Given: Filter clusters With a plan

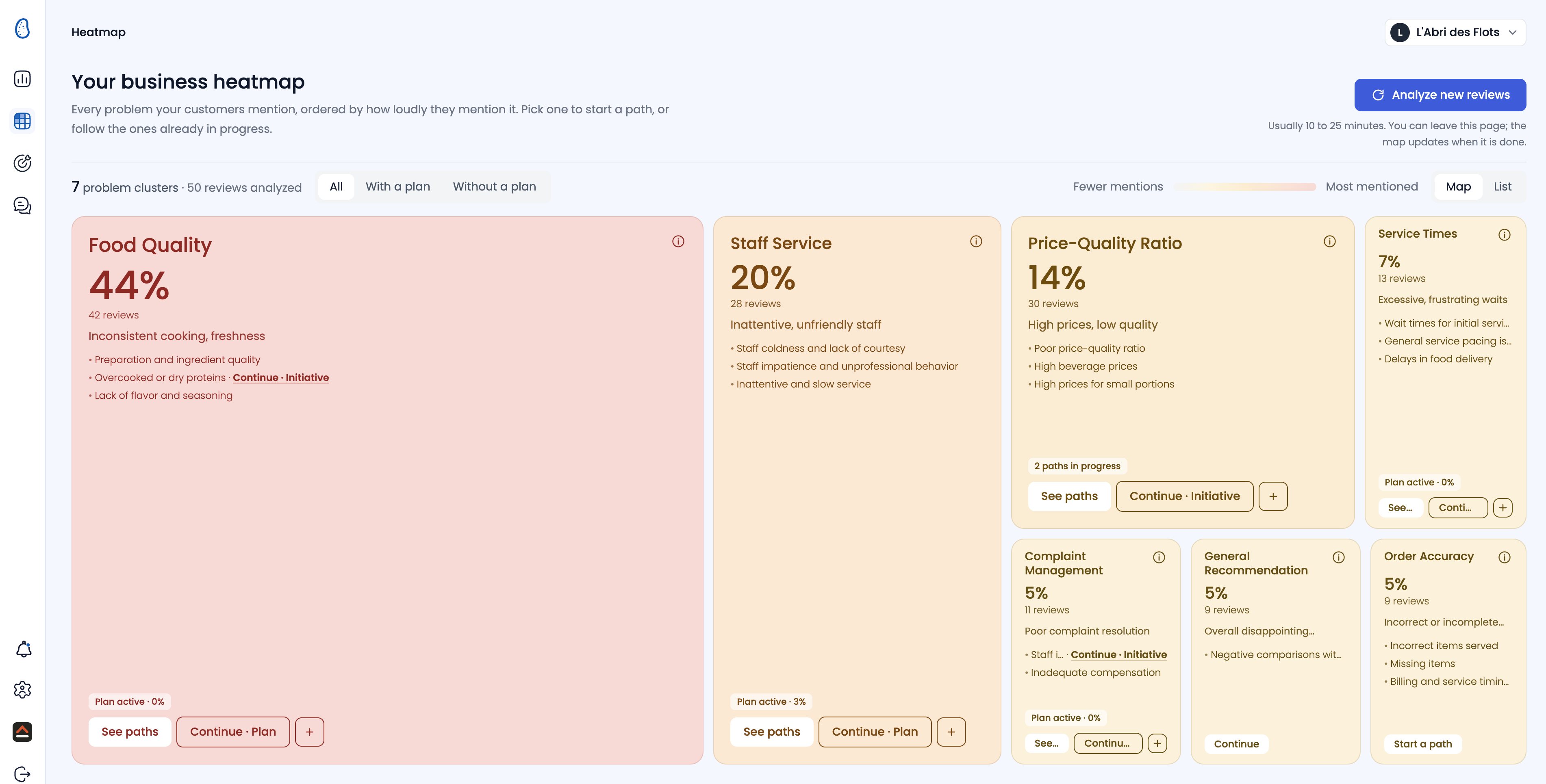Looking at the screenshot, I should 398,186.
